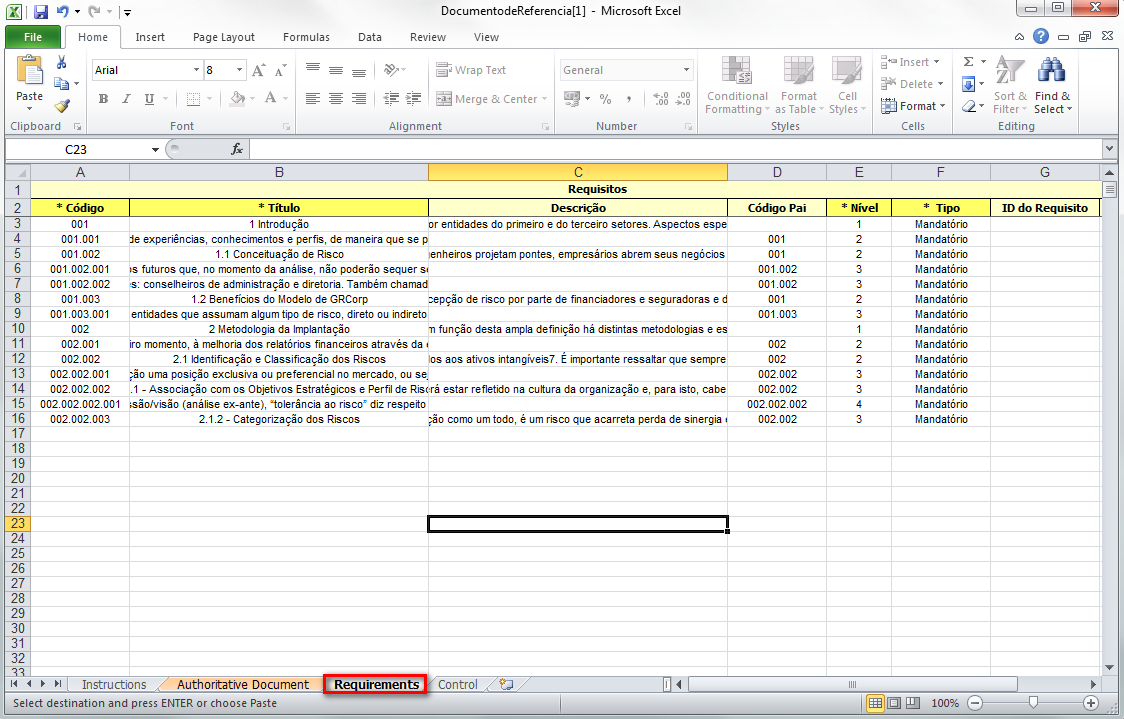
Task: Switch to the Formulas tab
Action: (x=306, y=37)
